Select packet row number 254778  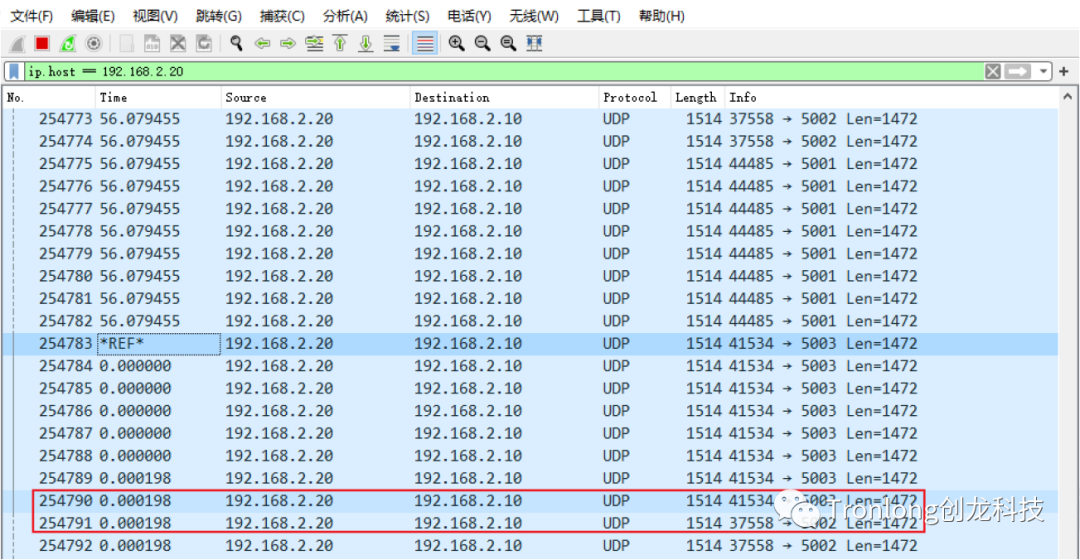pyautogui.click(x=530, y=231)
